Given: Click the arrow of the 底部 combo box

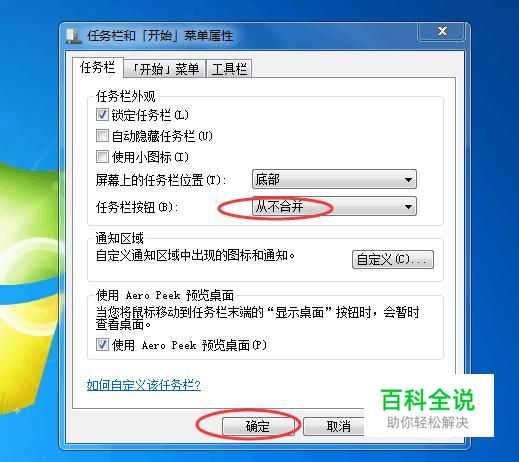Looking at the screenshot, I should coord(408,180).
